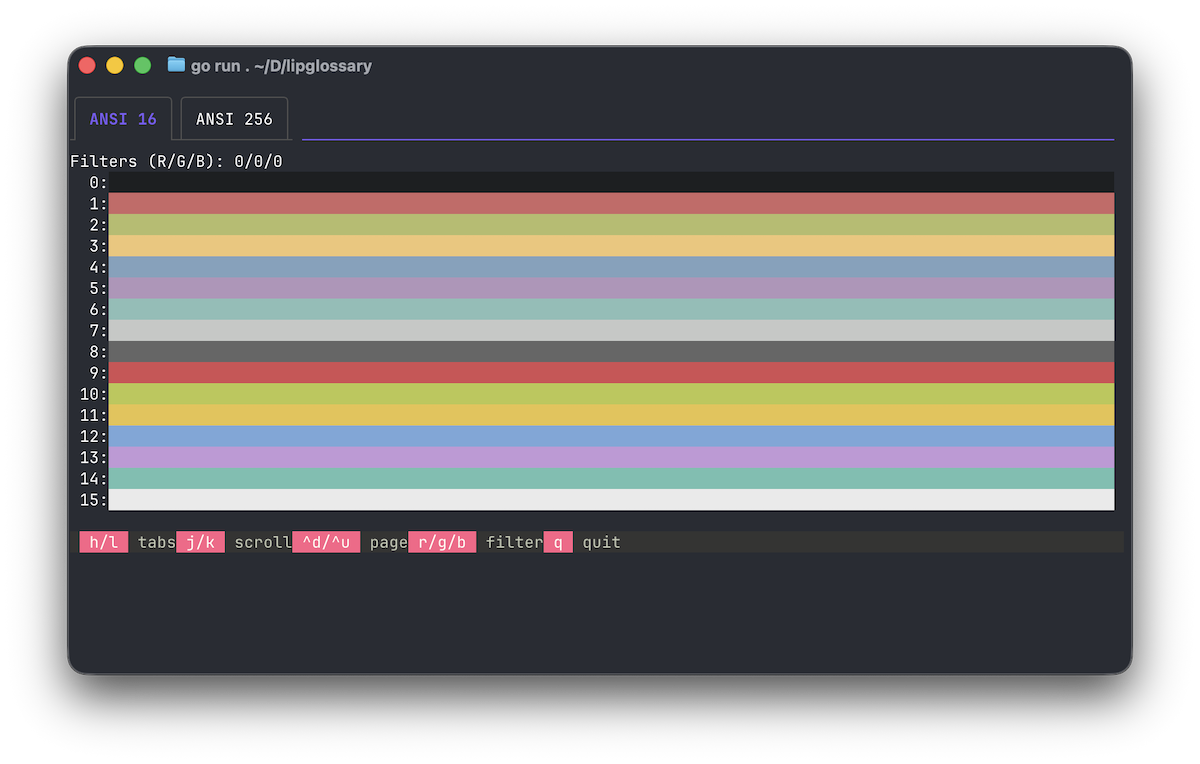This screenshot has height=764, width=1200.
Task: Select the red color 1 swatch
Action: pyautogui.click(x=610, y=203)
